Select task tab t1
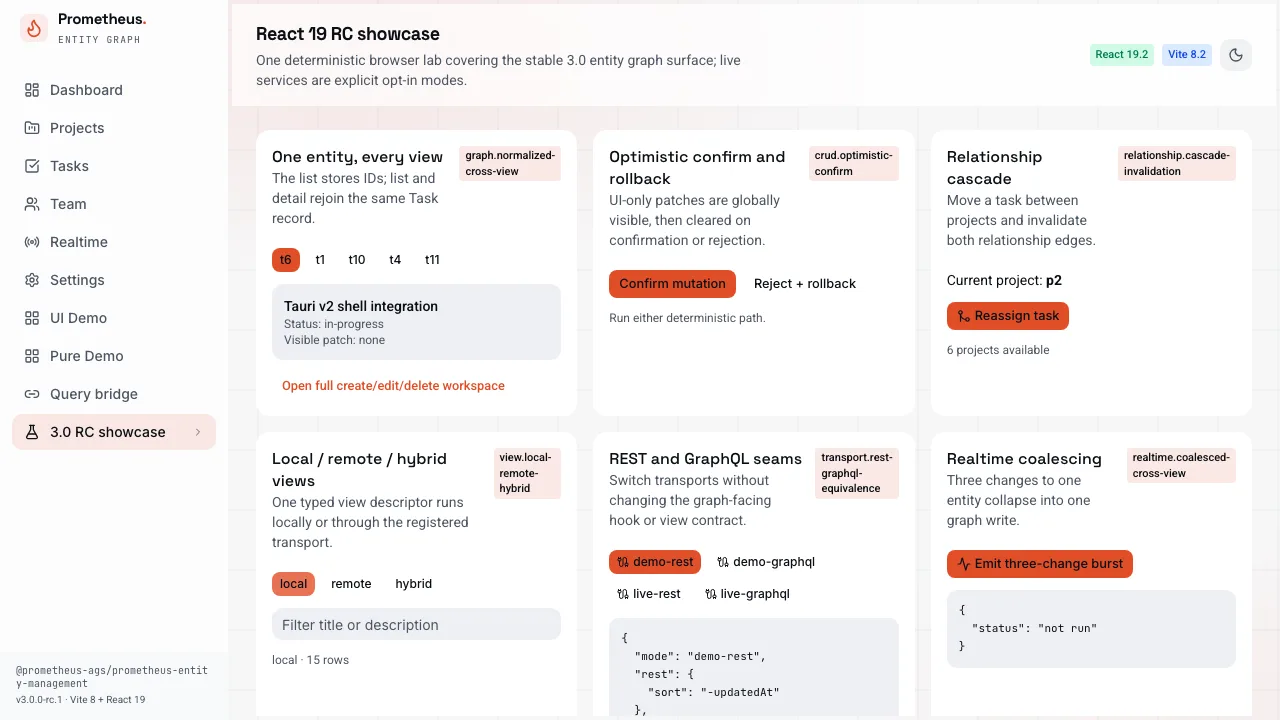 pyautogui.click(x=320, y=260)
